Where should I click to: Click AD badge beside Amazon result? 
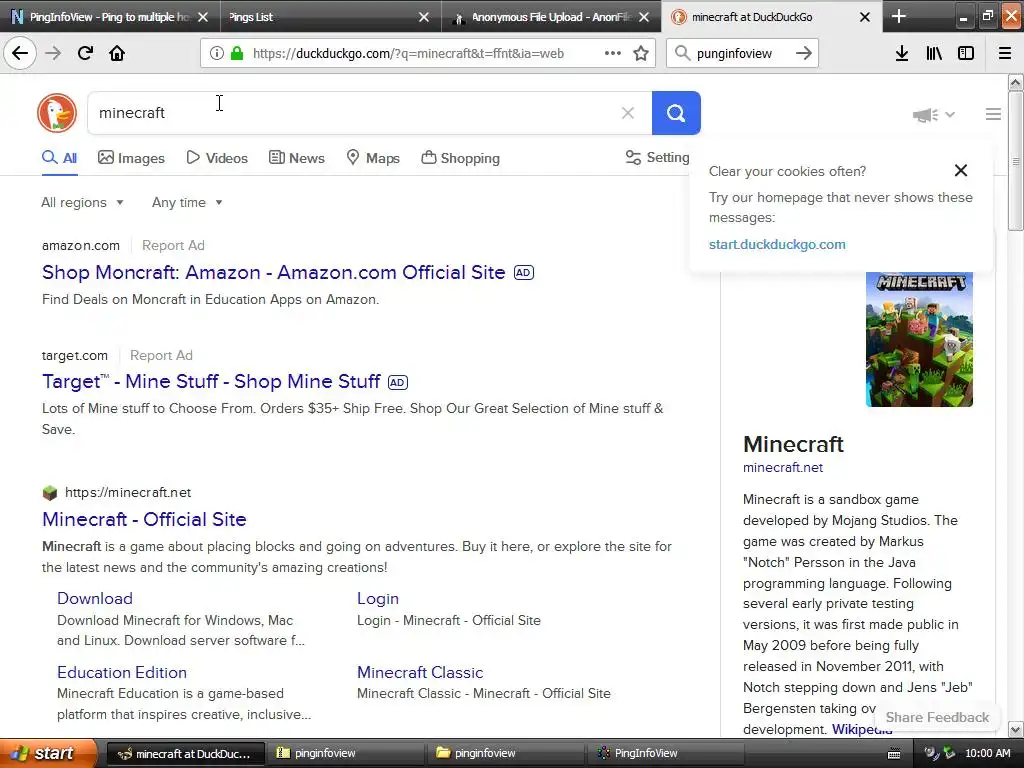click(x=524, y=272)
